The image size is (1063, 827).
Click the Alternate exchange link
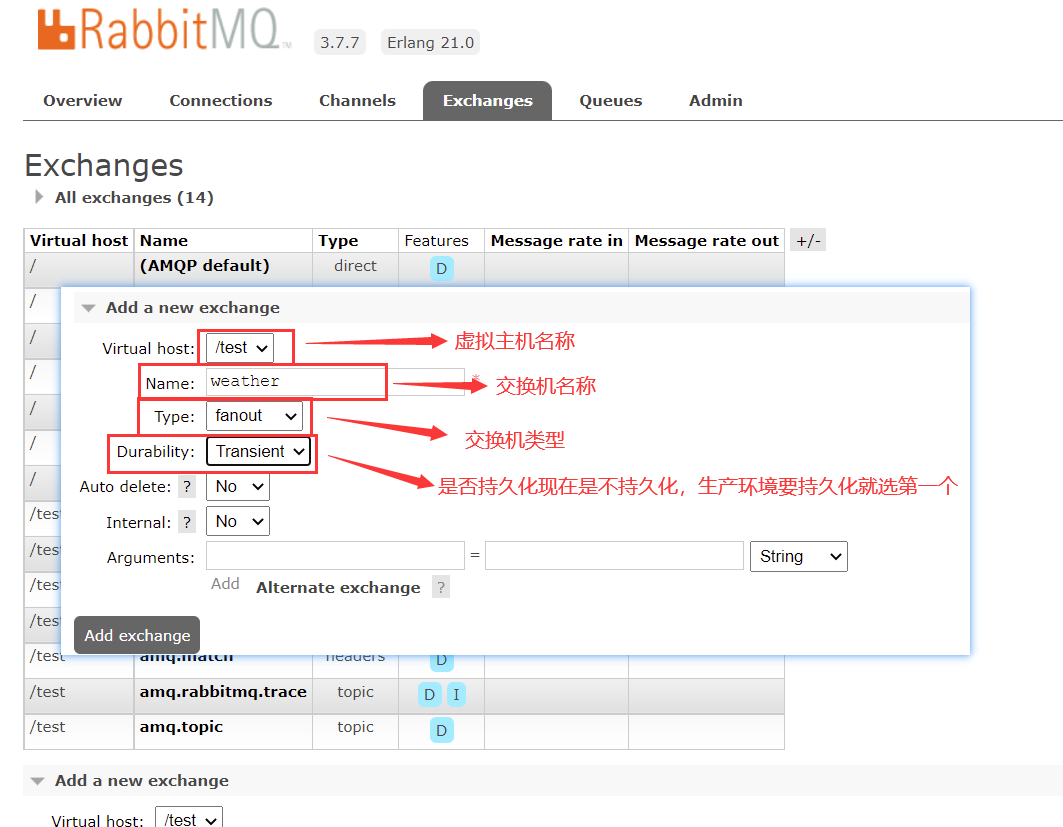[x=338, y=588]
